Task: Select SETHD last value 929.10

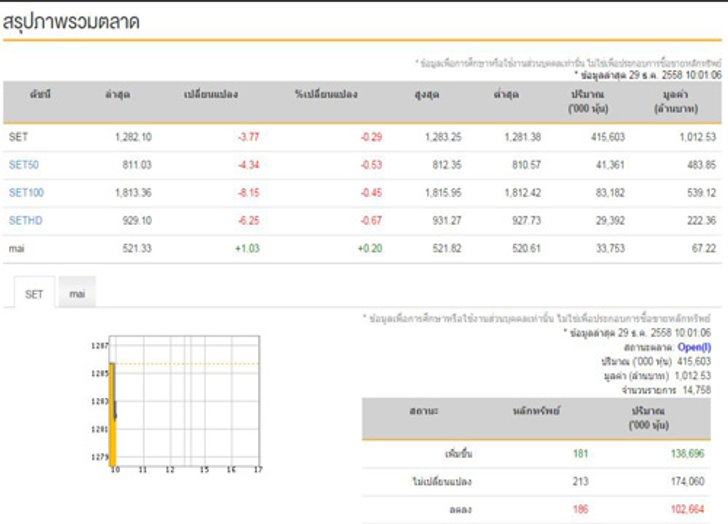Action: [137, 220]
